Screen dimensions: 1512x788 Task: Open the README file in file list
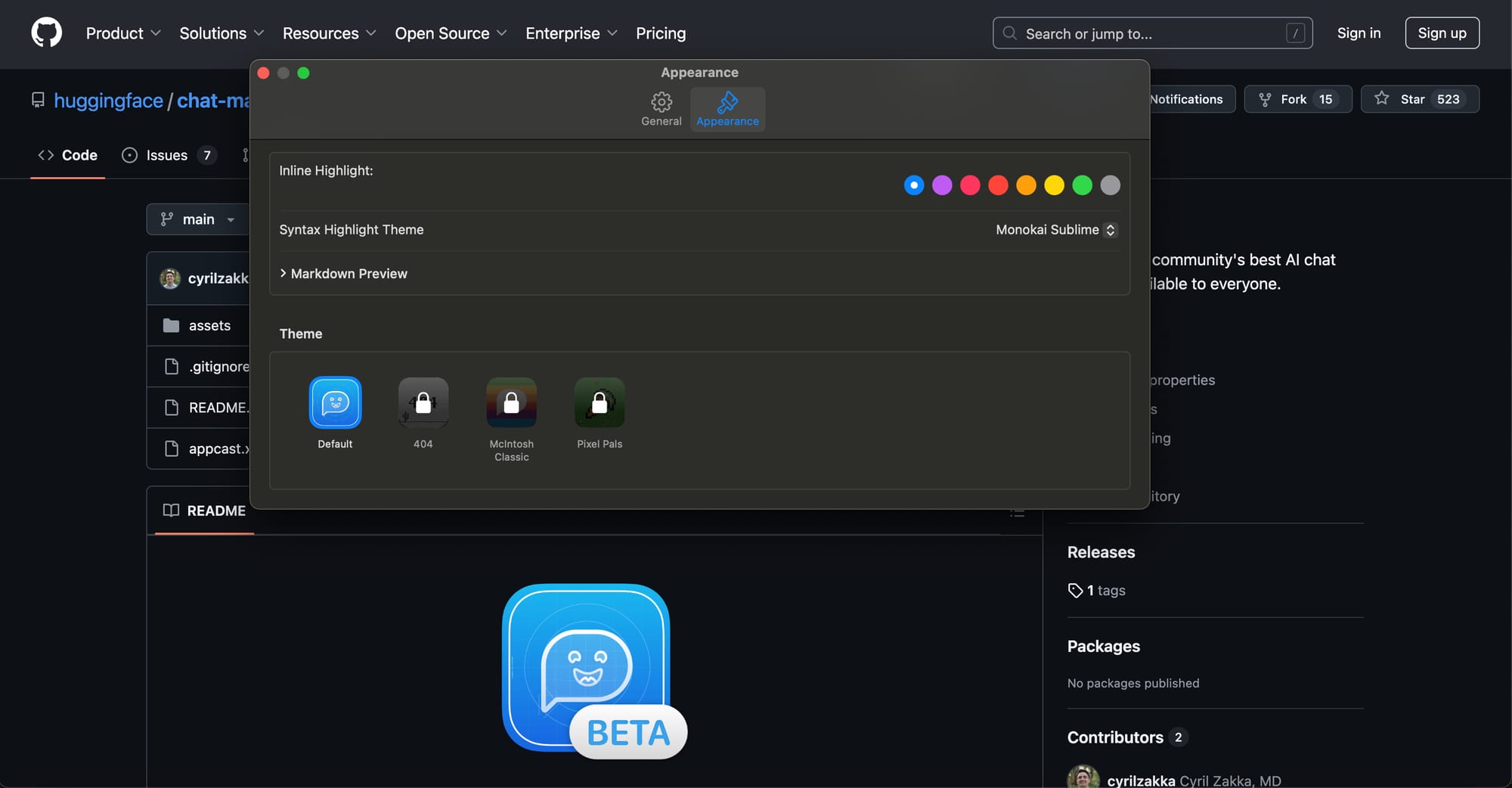(x=218, y=408)
